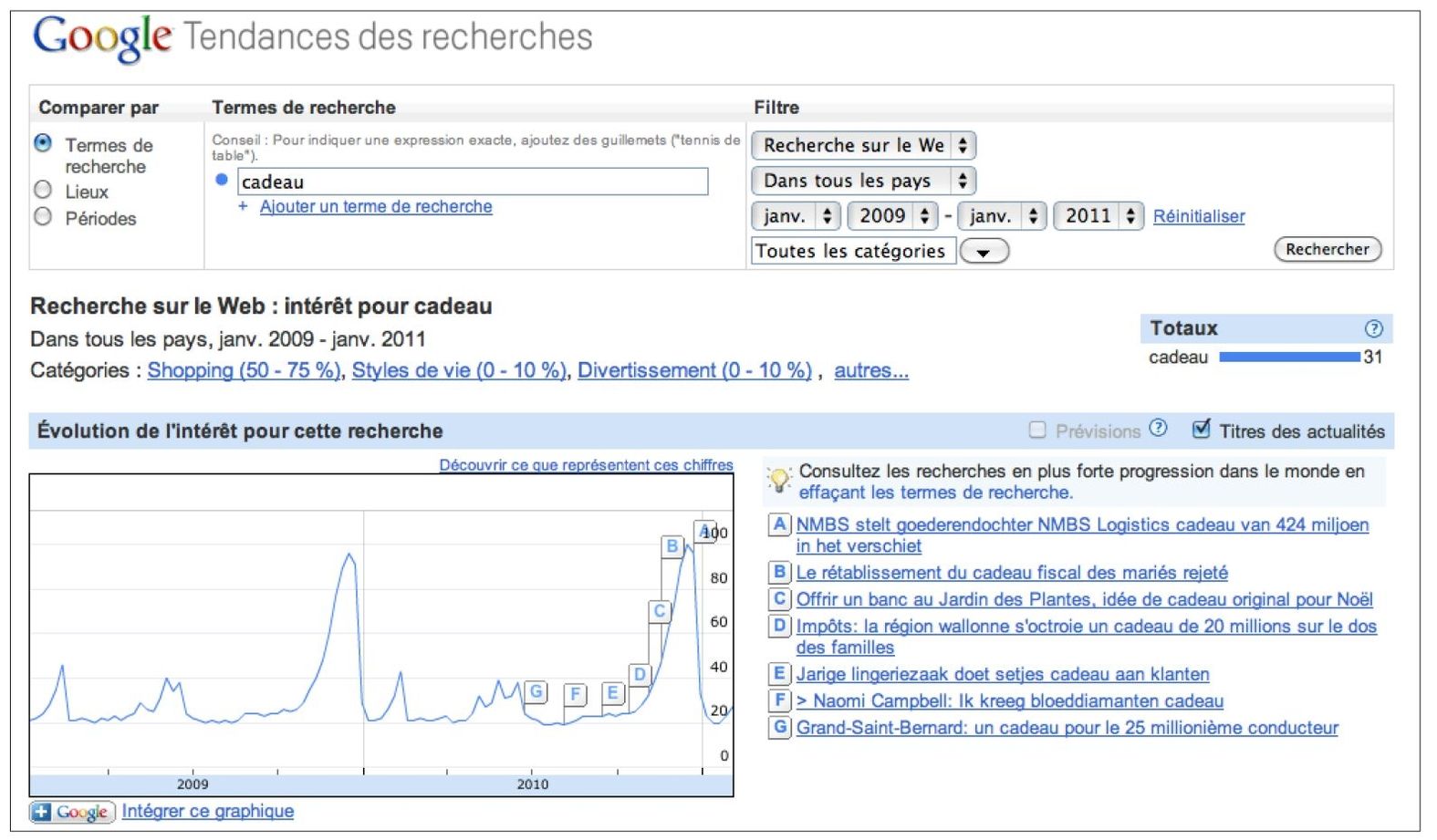Open the Recherche sur le Web dropdown

point(862,145)
